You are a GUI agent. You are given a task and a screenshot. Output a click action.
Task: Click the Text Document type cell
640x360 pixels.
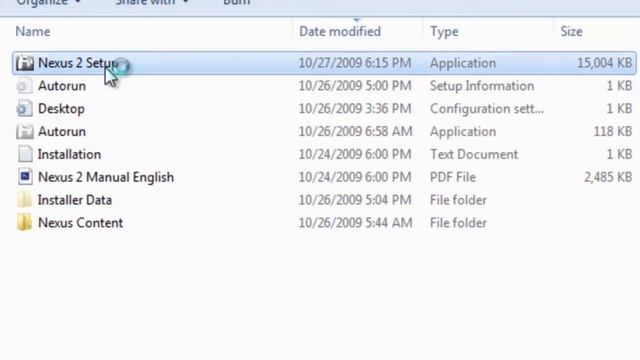point(473,155)
